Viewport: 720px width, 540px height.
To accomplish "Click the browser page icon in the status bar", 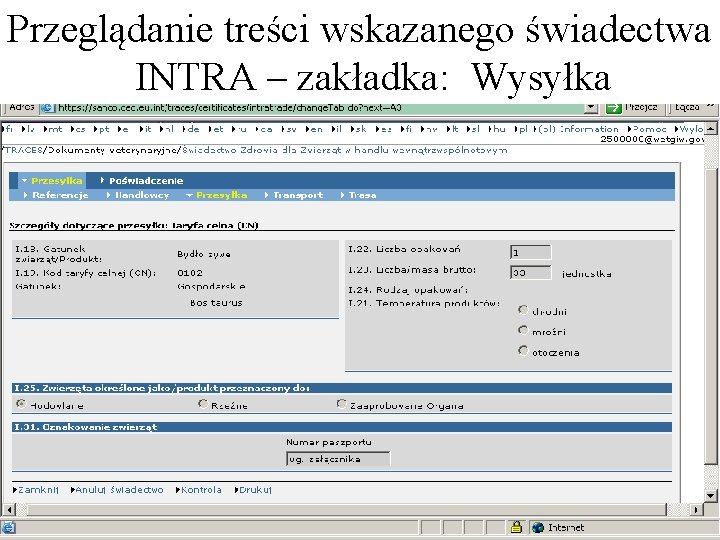I will tap(8, 527).
